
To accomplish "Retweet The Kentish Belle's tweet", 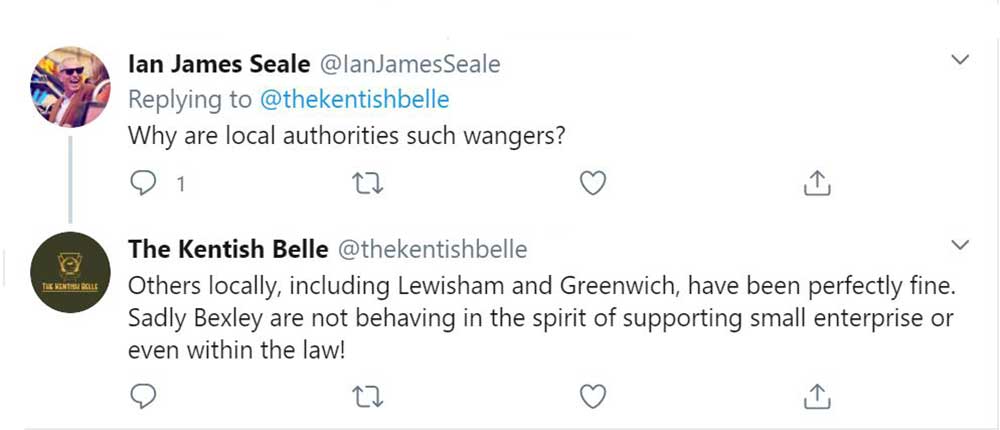I will click(367, 396).
